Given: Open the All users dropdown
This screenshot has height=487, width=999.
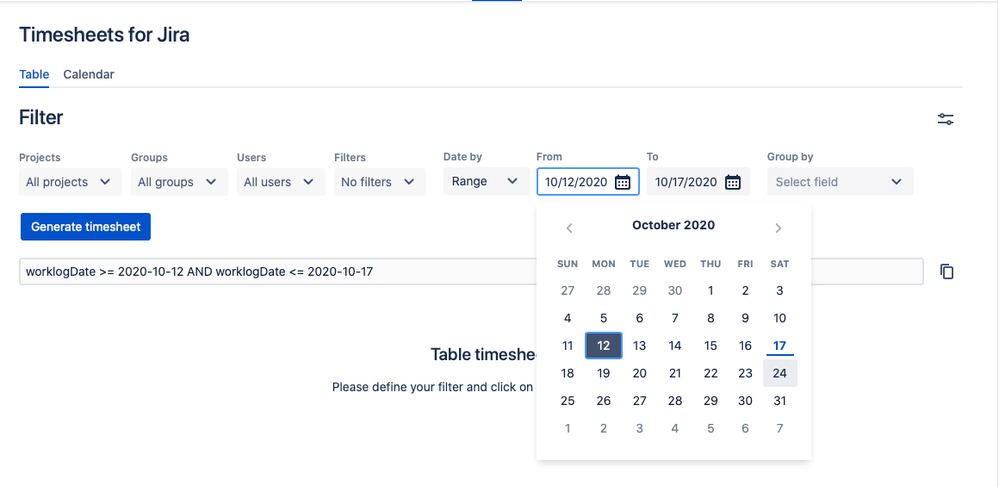Looking at the screenshot, I should pyautogui.click(x=280, y=182).
